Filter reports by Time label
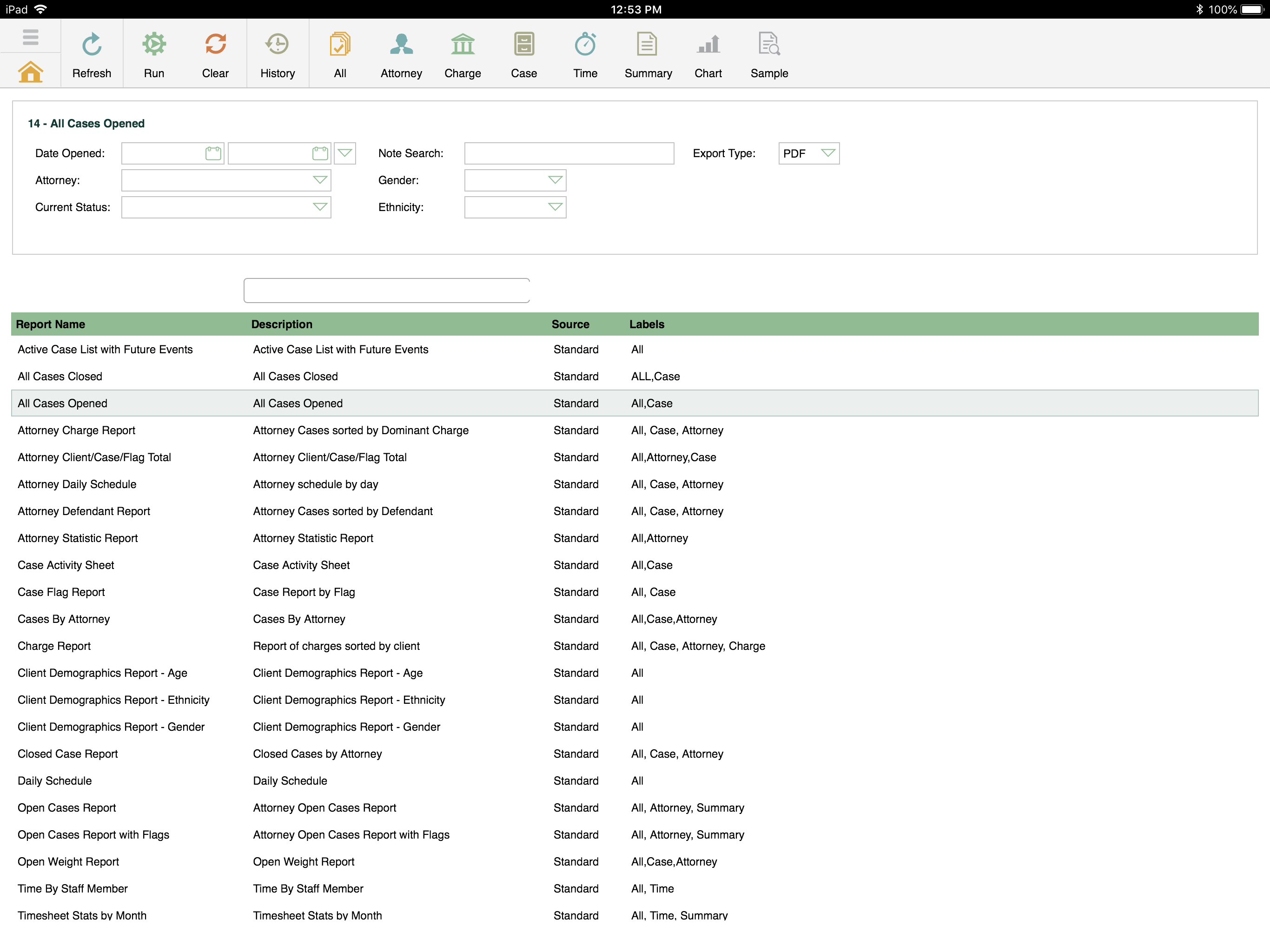Viewport: 1270px width, 952px height. [585, 55]
